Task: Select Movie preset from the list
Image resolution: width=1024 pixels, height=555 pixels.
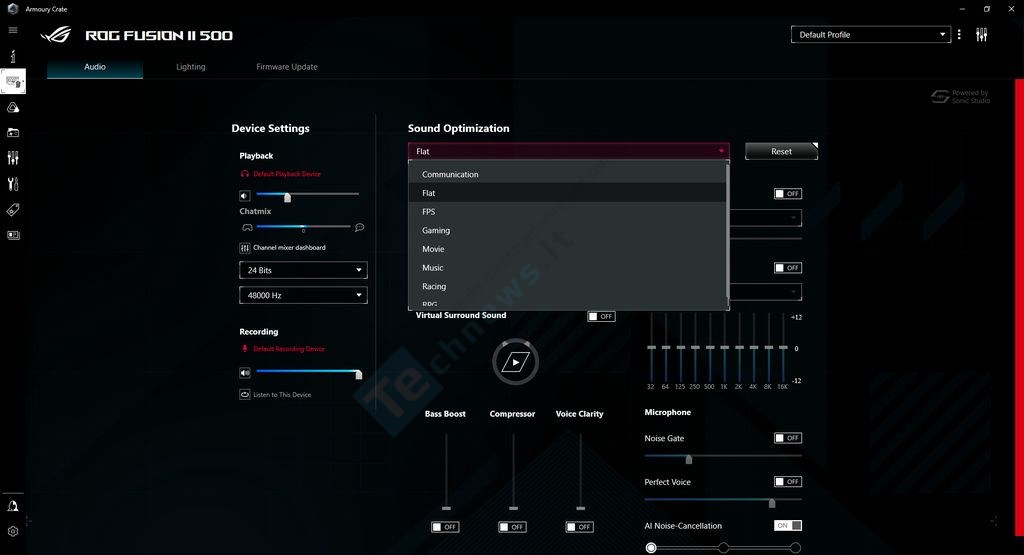Action: coord(567,249)
